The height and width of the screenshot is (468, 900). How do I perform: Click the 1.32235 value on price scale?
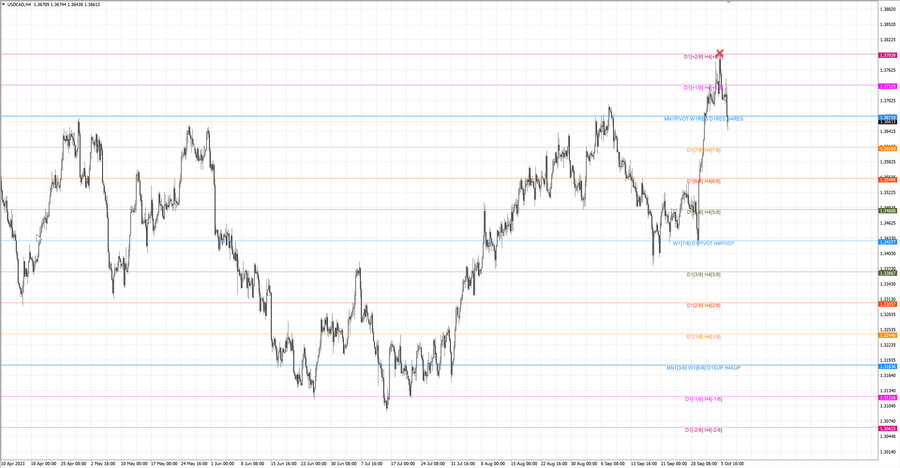889,345
